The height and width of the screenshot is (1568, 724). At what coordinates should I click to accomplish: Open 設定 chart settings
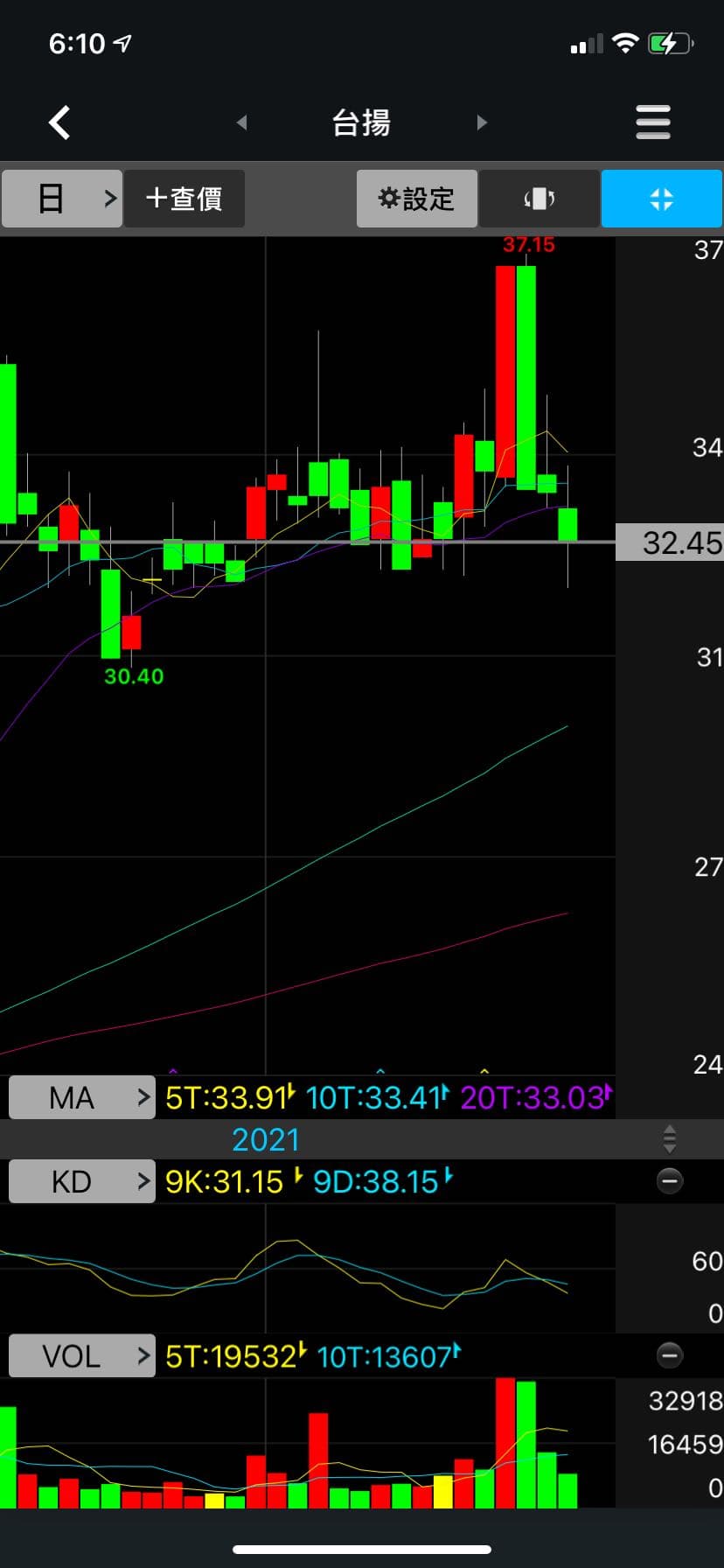(x=416, y=199)
